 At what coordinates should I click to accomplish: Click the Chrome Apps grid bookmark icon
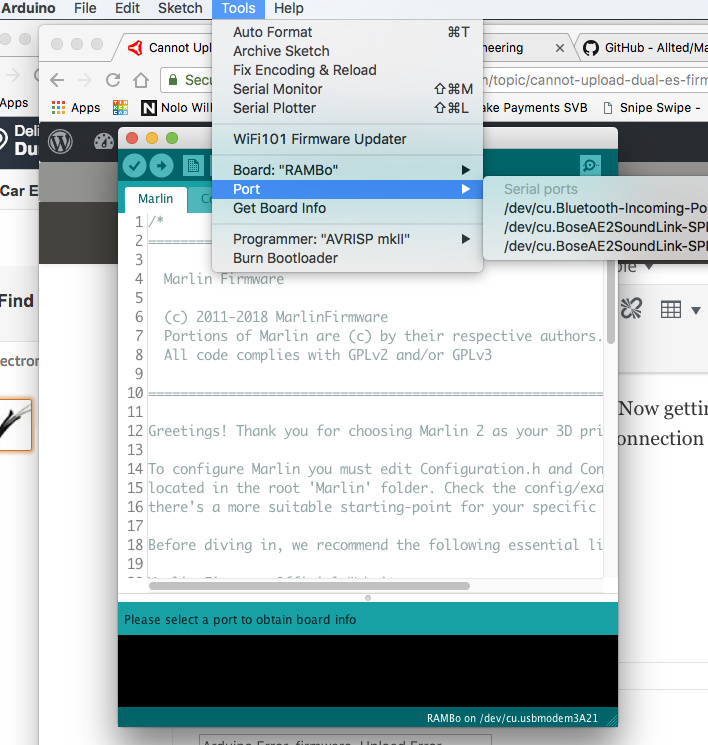coord(59,107)
